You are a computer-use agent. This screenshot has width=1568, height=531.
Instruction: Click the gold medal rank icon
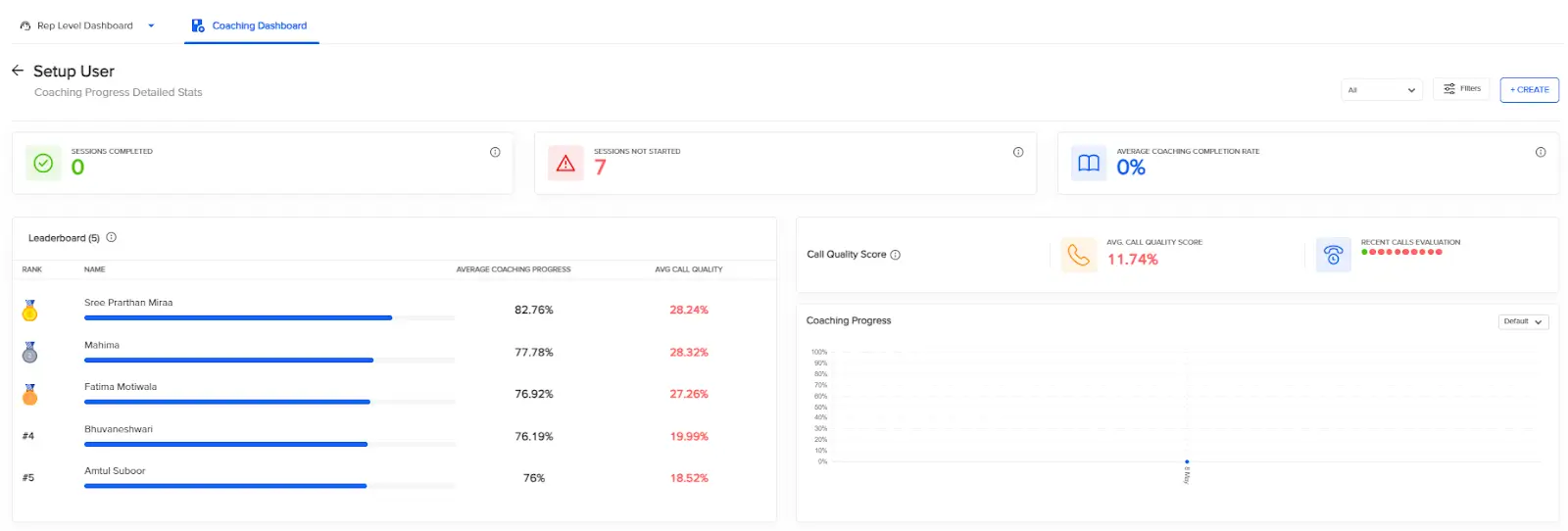click(30, 311)
